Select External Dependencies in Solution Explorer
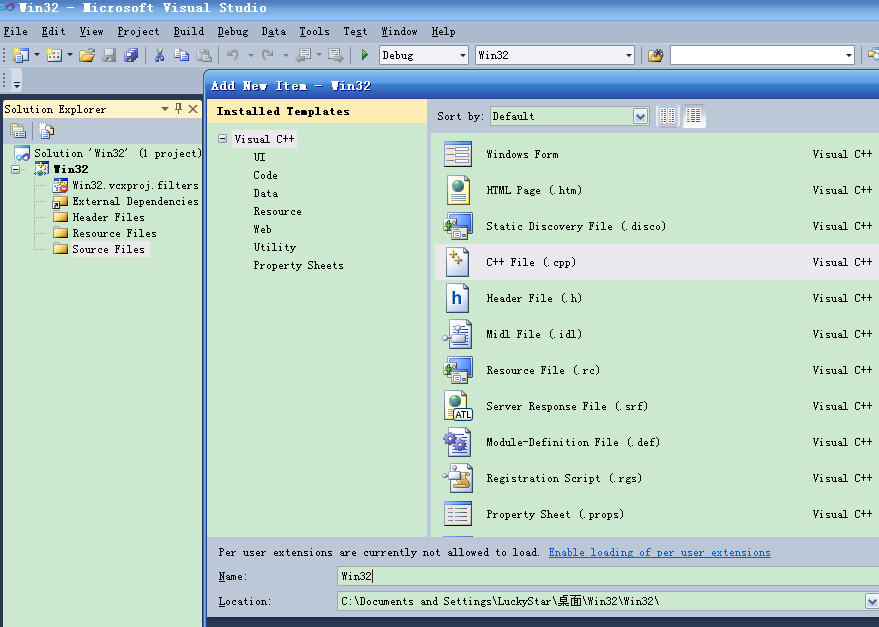The width and height of the screenshot is (879, 627). click(x=135, y=201)
